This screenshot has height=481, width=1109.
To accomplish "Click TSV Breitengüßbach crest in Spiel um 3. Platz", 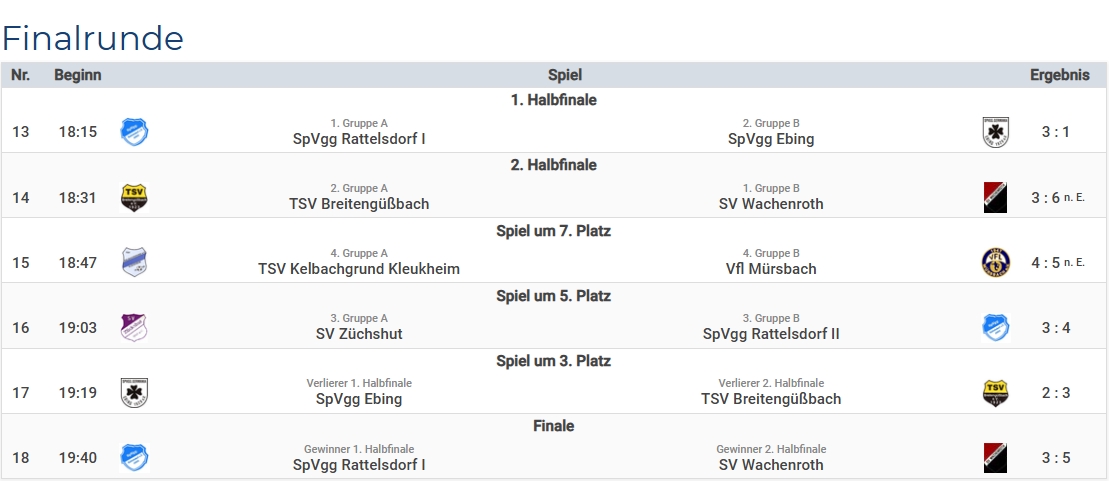I will click(x=995, y=392).
